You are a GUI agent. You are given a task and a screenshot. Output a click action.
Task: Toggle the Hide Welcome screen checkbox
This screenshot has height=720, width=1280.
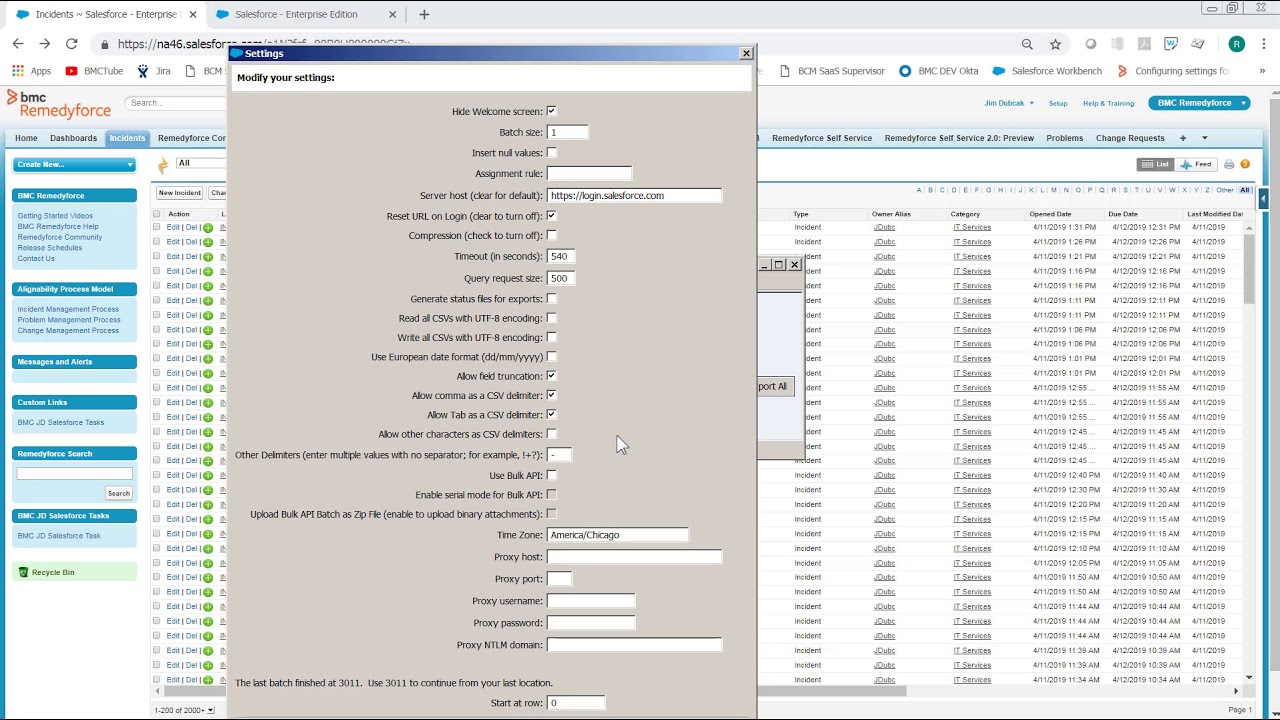(552, 111)
